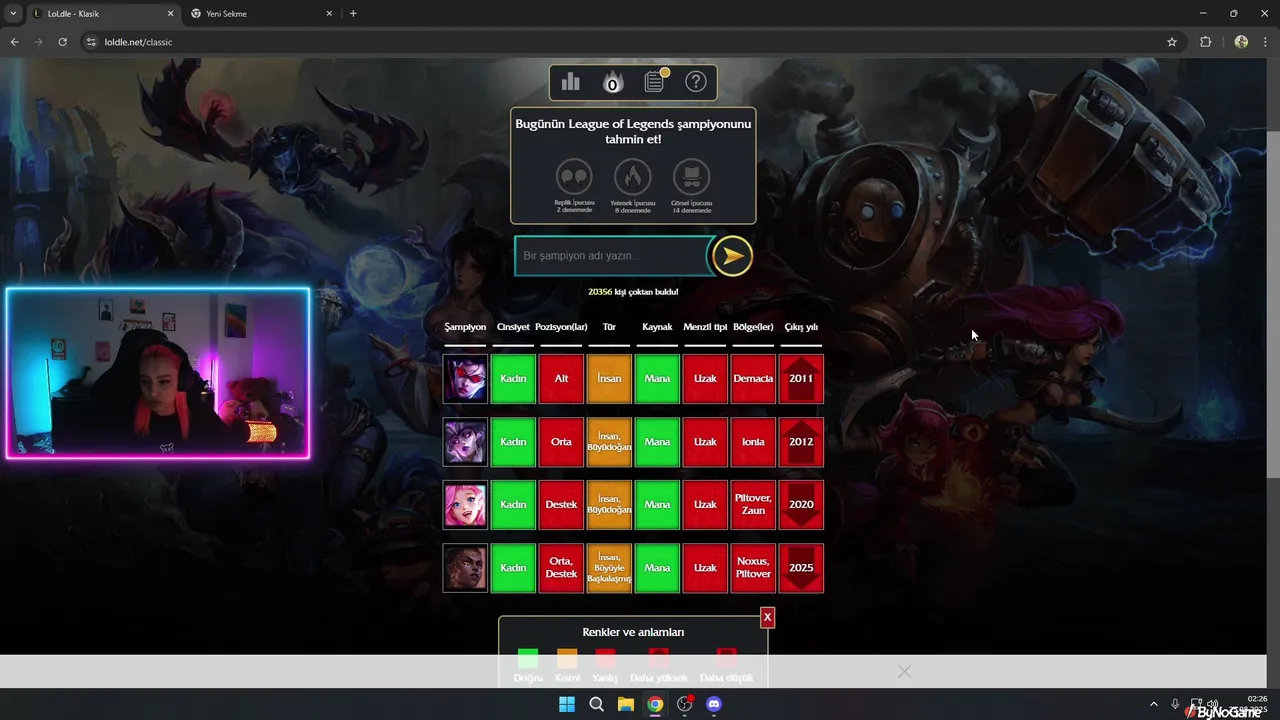The image size is (1280, 720).
Task: Click the Kaynak column header
Action: point(657,327)
